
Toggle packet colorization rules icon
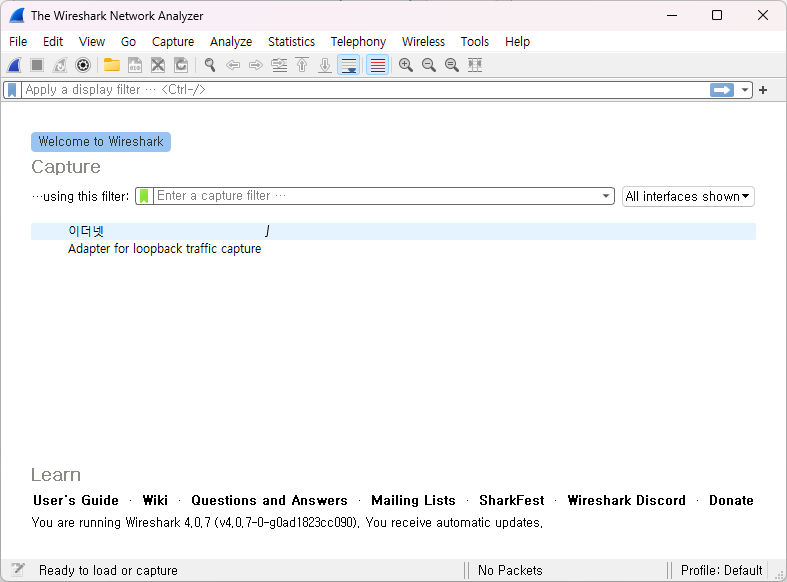(x=377, y=65)
